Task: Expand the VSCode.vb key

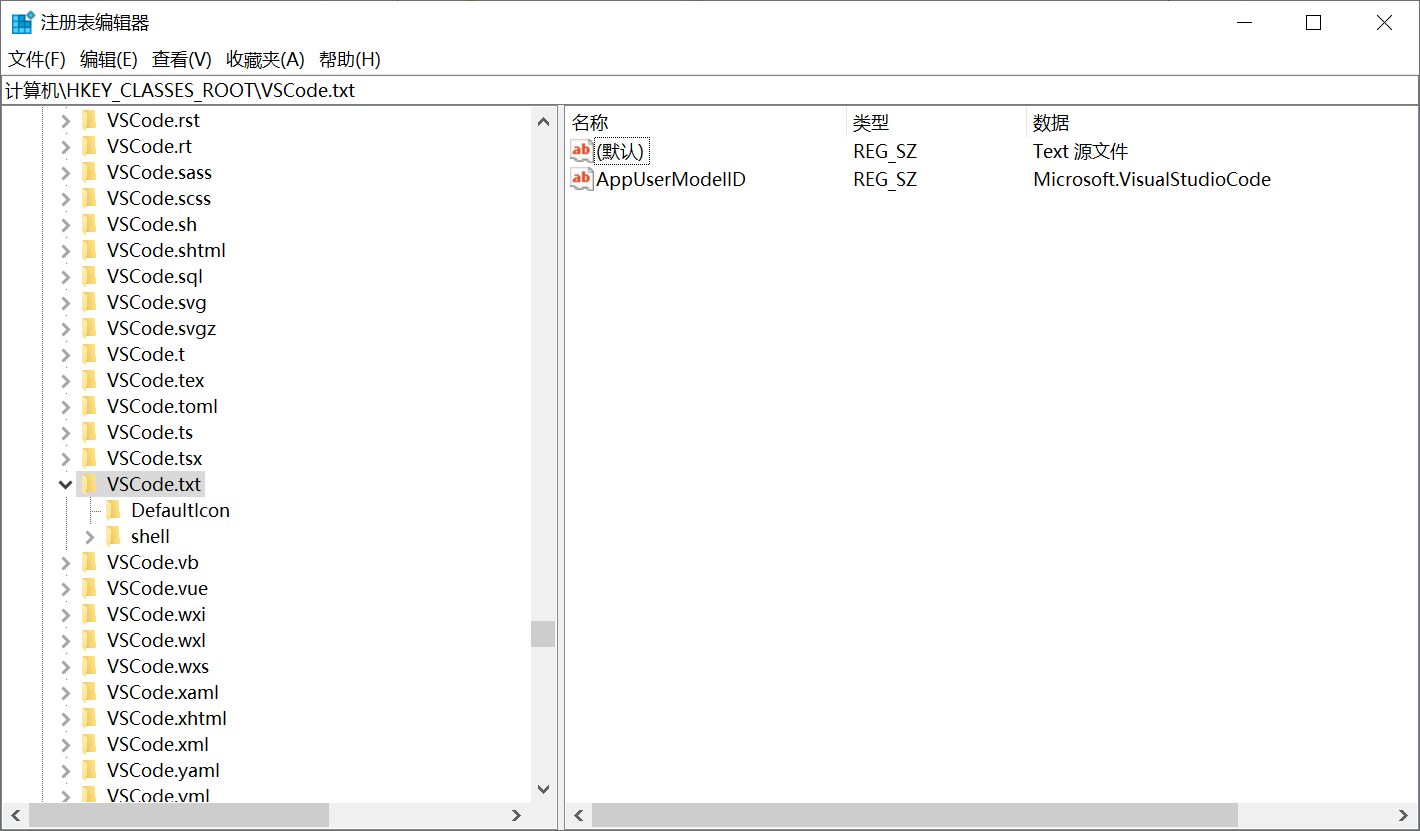Action: (66, 562)
